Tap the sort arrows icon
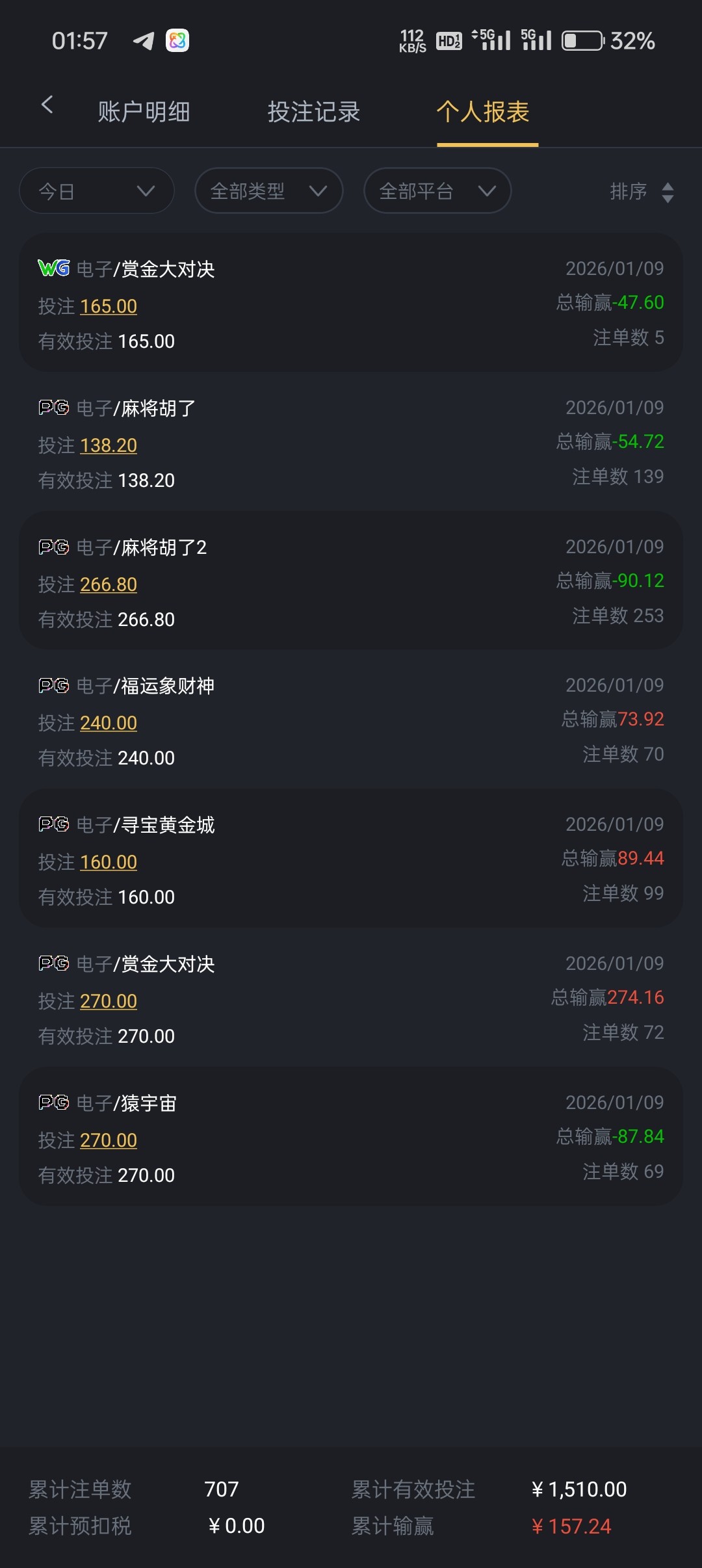Image resolution: width=702 pixels, height=1568 pixels. point(668,192)
